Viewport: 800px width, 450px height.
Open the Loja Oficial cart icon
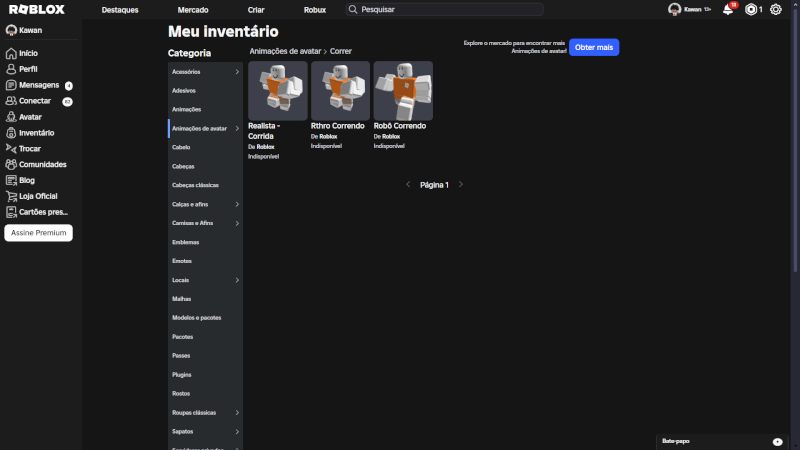[x=11, y=196]
